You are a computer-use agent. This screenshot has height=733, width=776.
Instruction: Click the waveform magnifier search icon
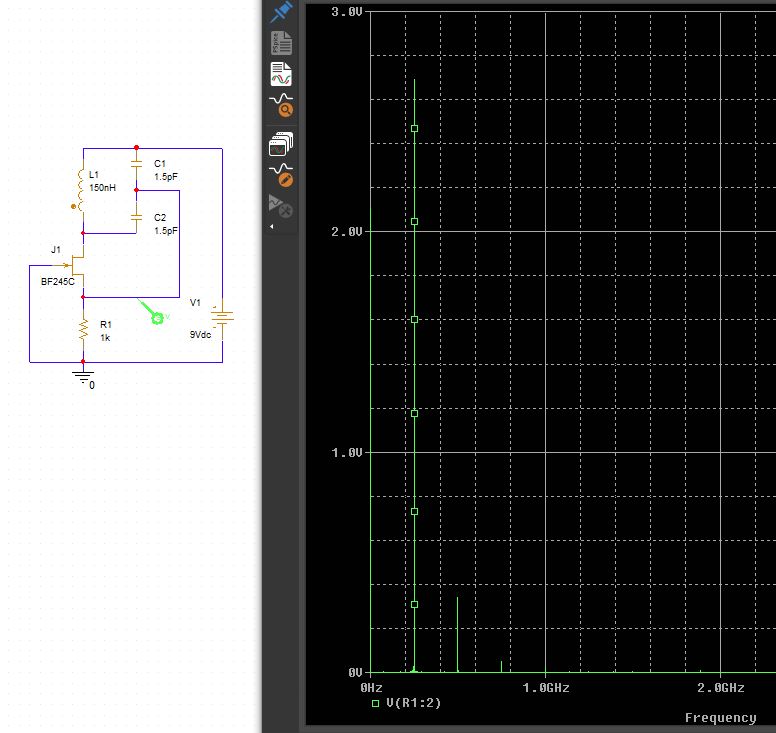[x=281, y=105]
